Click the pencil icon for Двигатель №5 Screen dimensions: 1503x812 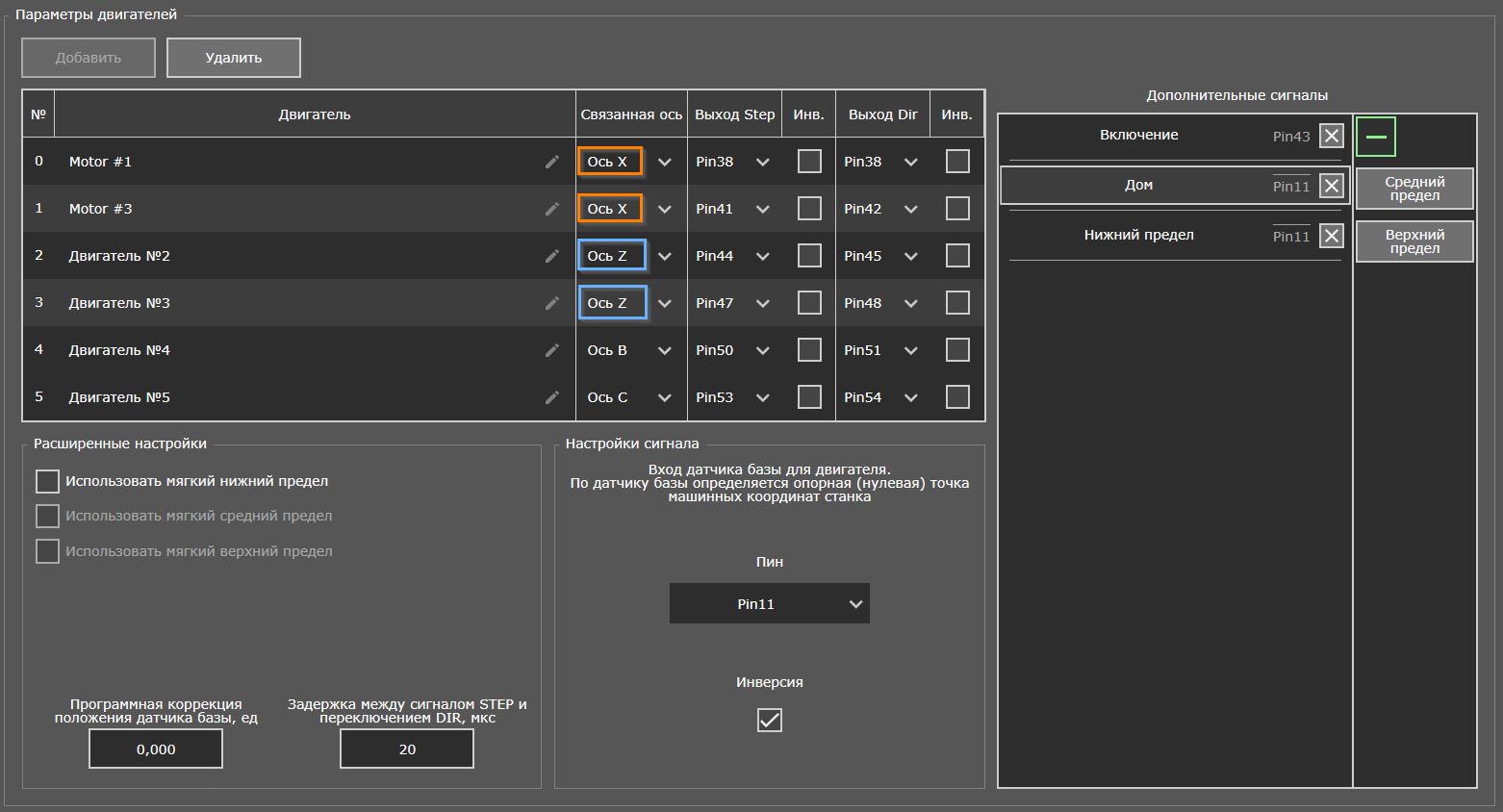tap(551, 397)
